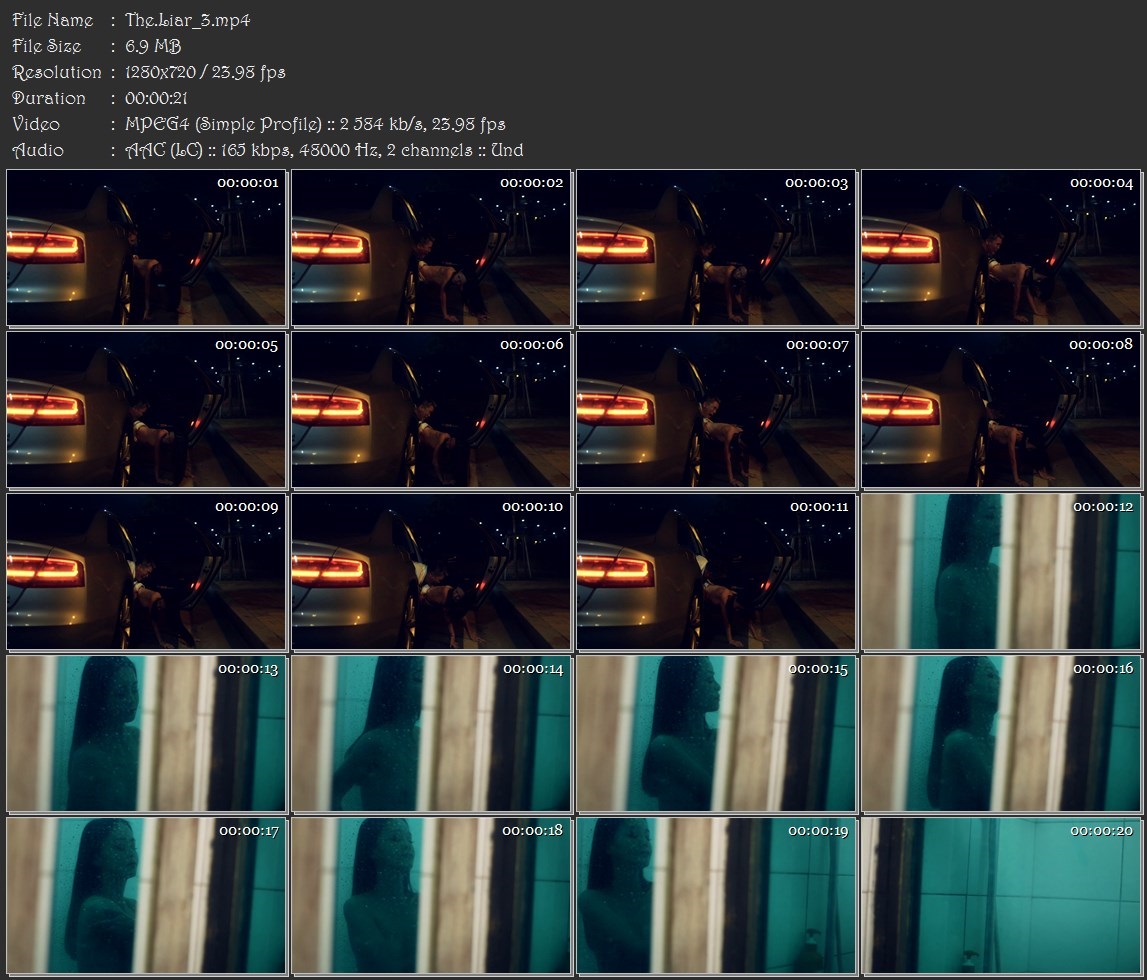1147x980 pixels.
Task: Open the thumbnail marked 00:00:10
Action: tap(431, 572)
